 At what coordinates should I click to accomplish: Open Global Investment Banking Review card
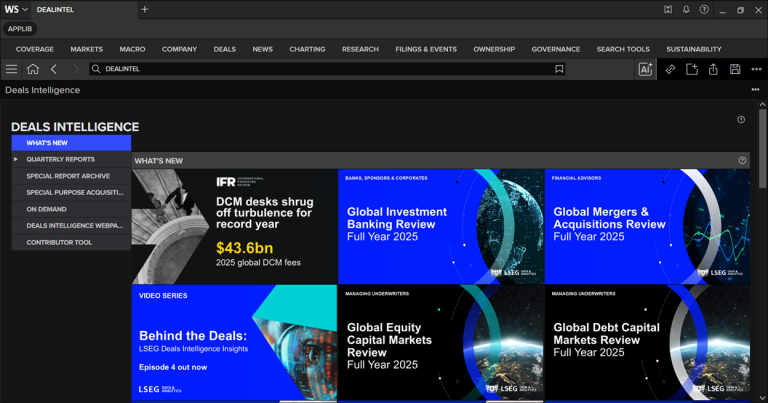tap(441, 227)
